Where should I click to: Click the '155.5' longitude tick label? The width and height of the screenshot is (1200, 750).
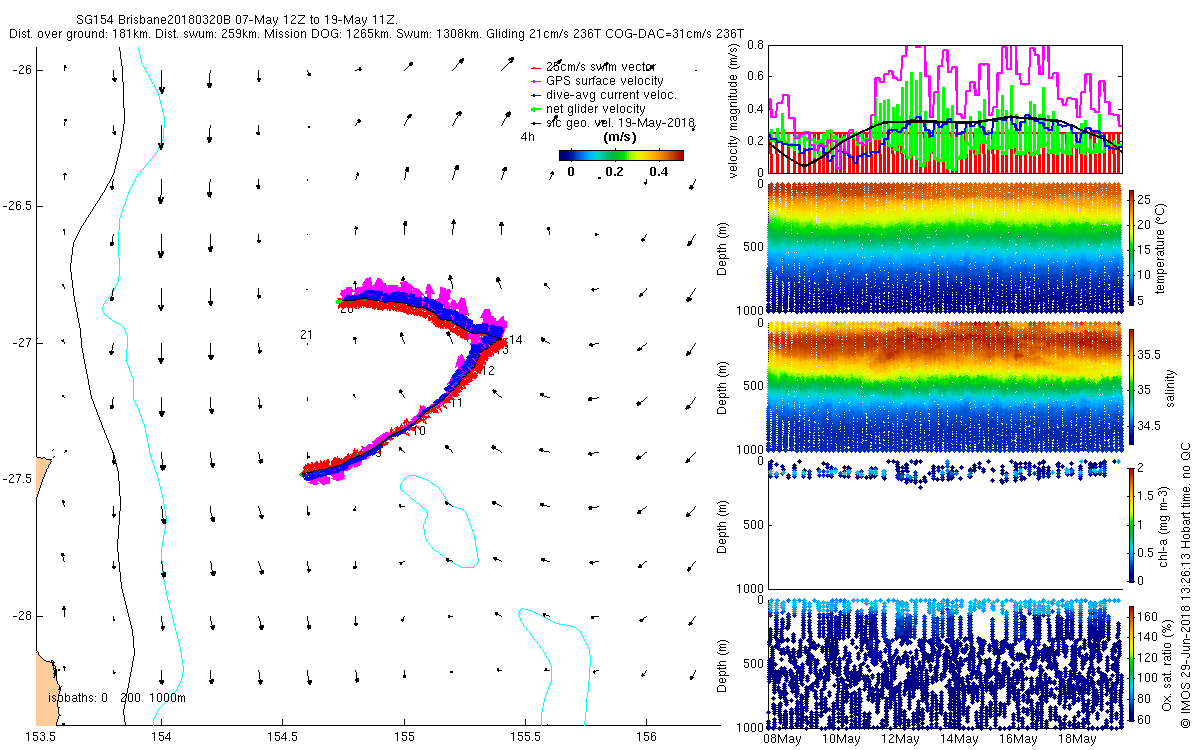tap(526, 737)
